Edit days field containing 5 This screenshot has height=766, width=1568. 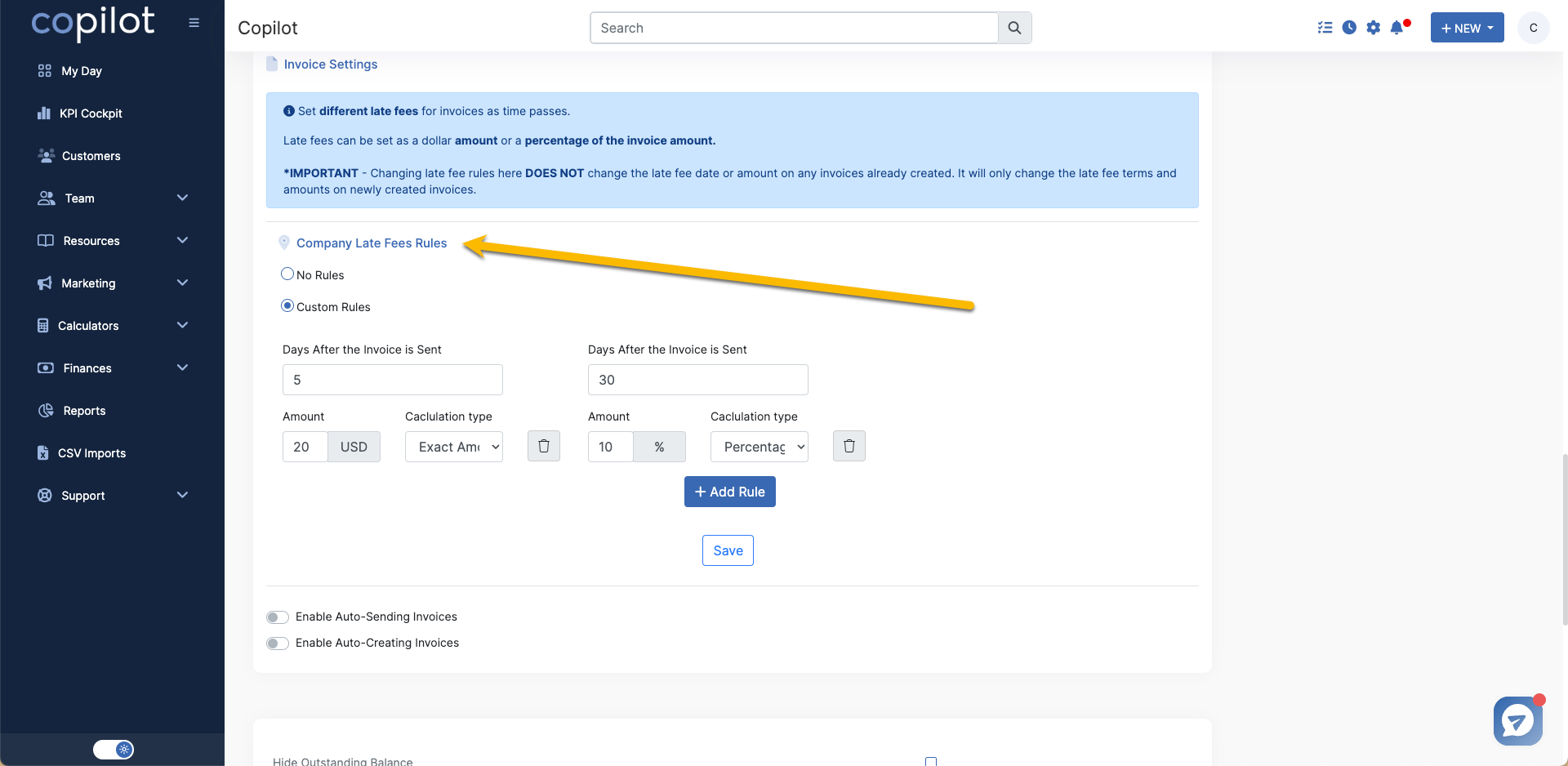(x=393, y=380)
